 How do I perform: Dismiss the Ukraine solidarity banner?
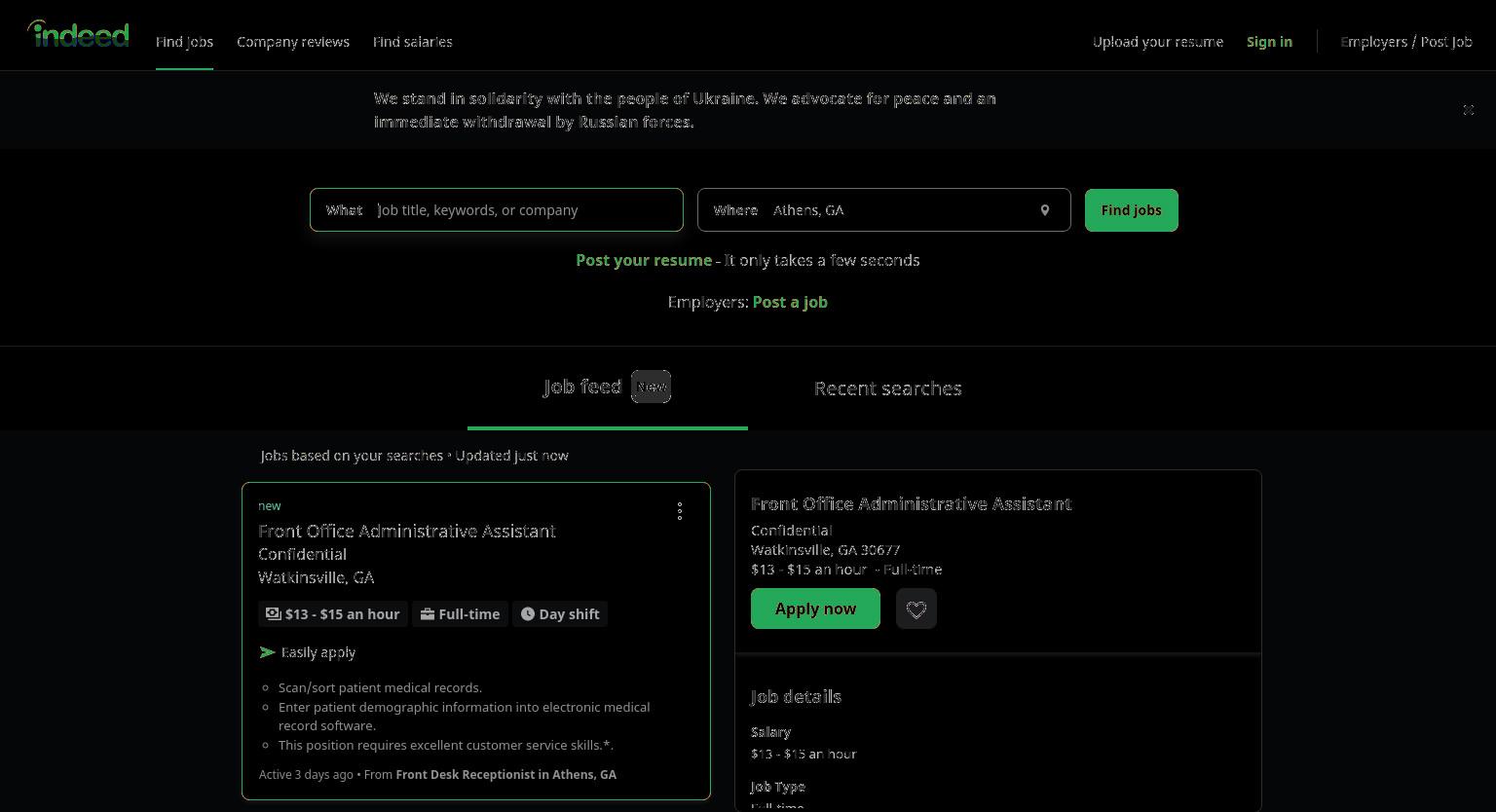coord(1469,110)
